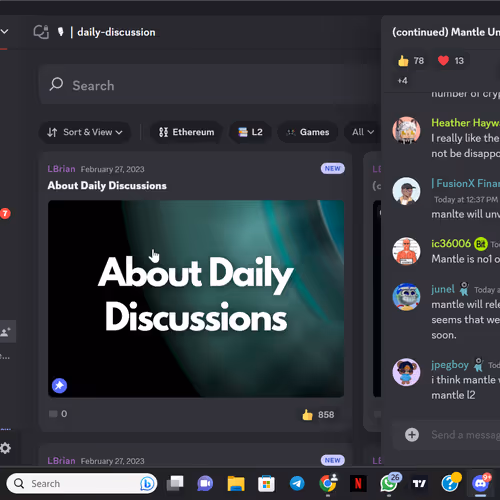Image resolution: width=500 pixels, height=500 pixels.
Task: Open user settings gear icon
Action: tap(5, 448)
